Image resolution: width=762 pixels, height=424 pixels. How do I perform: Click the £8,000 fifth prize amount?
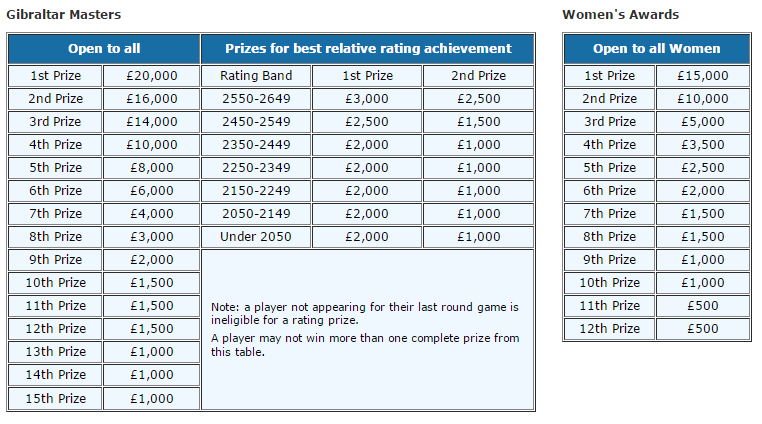[x=153, y=168]
